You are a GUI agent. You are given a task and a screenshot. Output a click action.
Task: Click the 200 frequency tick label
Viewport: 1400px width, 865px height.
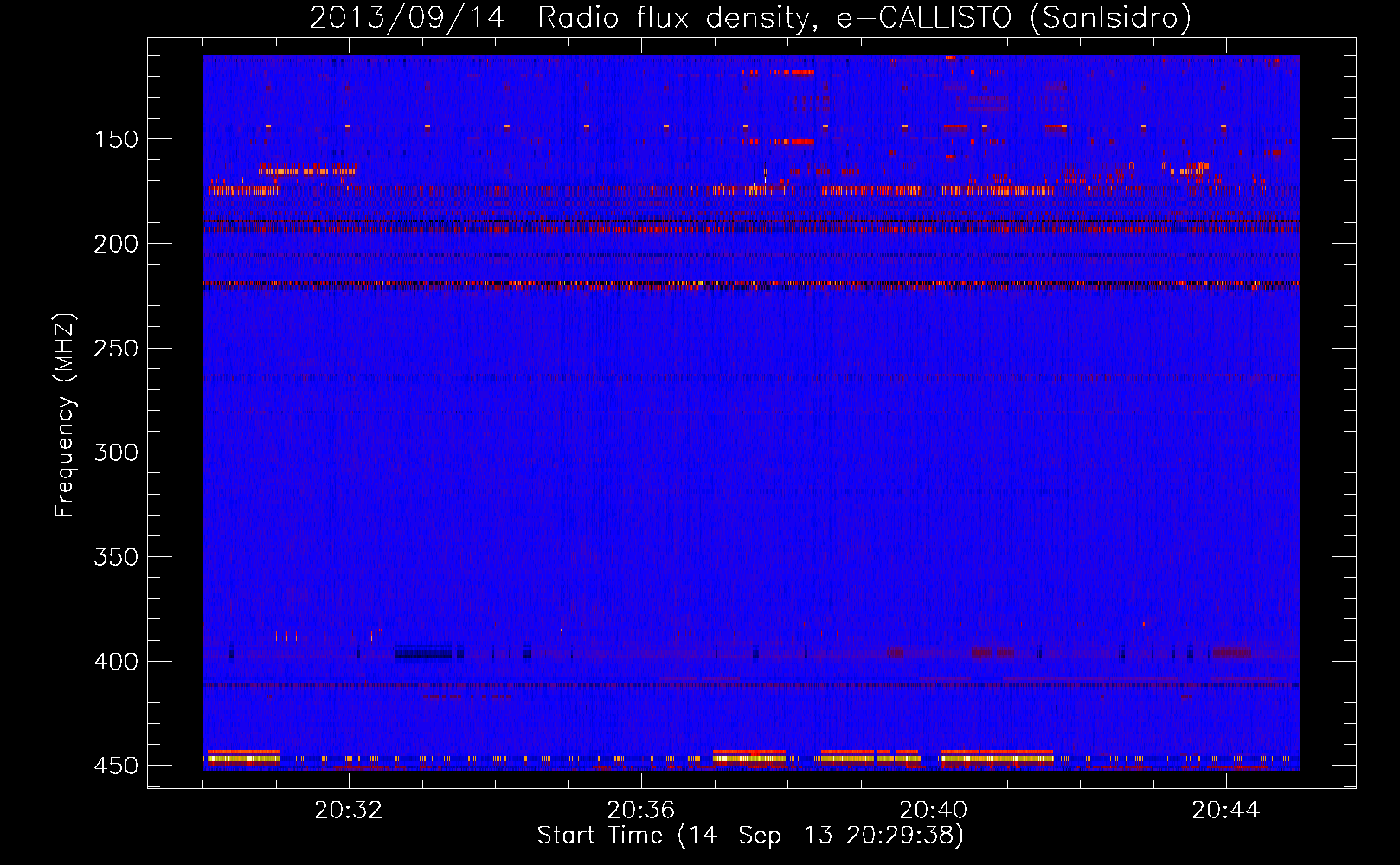coord(116,244)
